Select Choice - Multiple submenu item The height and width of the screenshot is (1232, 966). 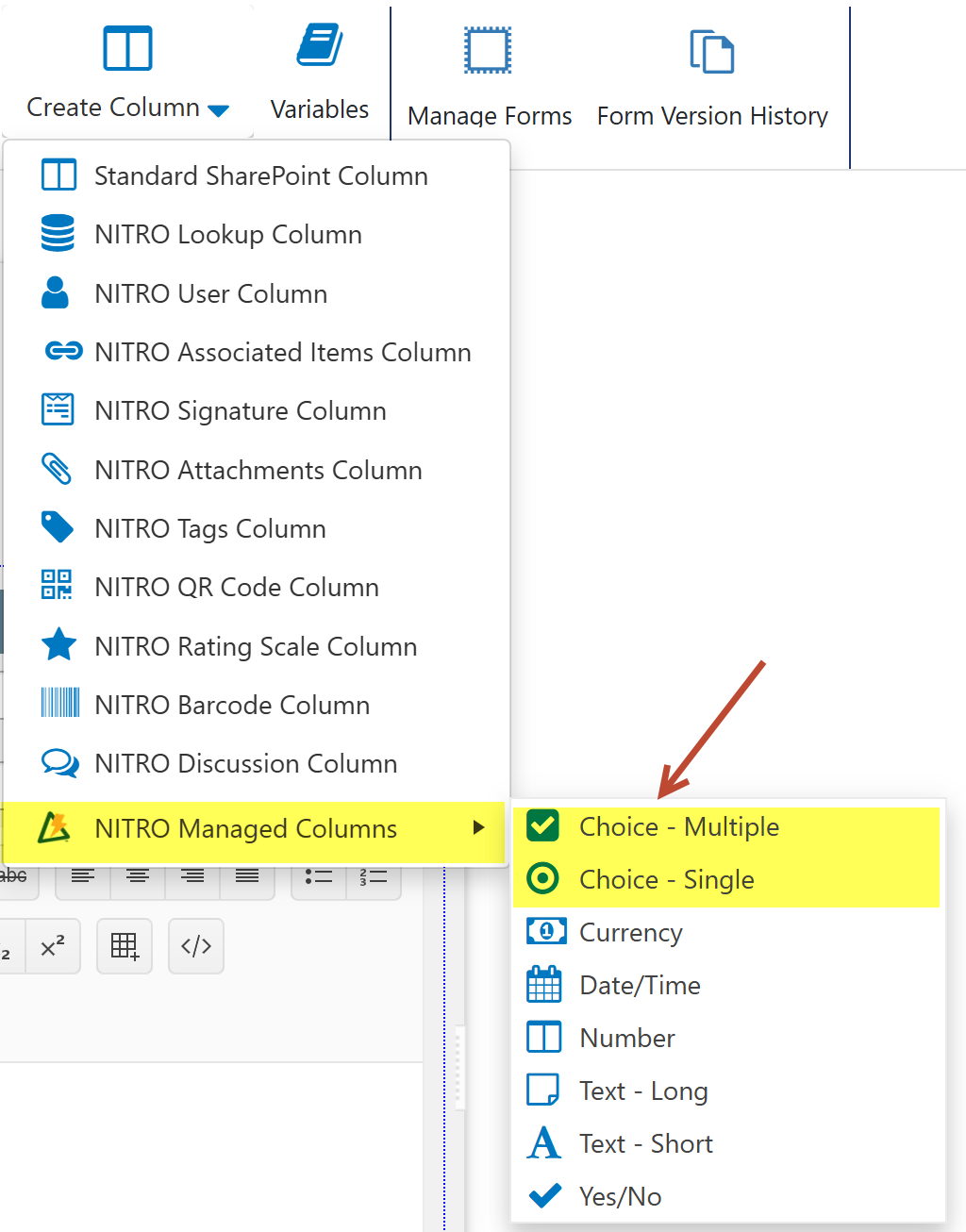(x=726, y=826)
